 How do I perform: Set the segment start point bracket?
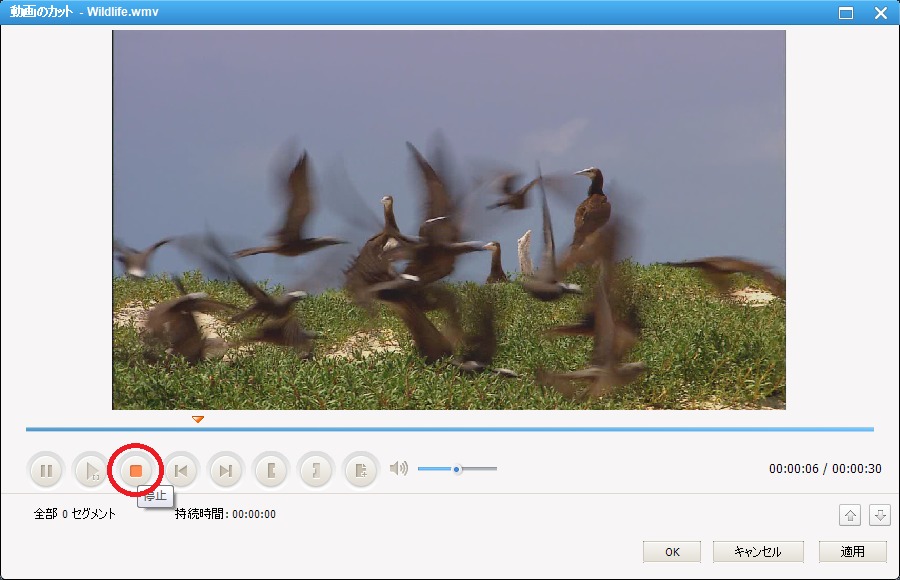point(271,471)
